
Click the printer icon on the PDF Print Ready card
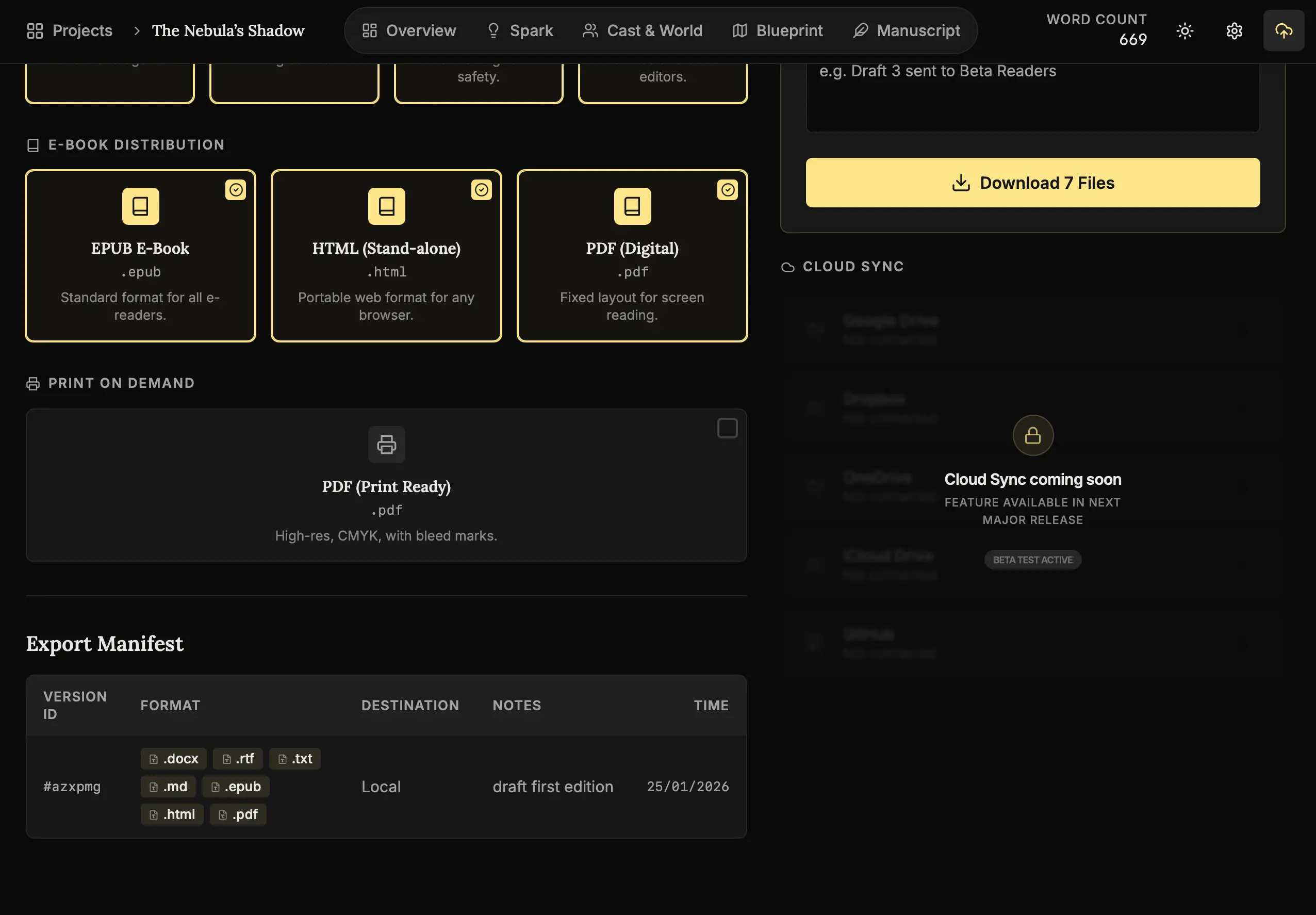pos(386,444)
